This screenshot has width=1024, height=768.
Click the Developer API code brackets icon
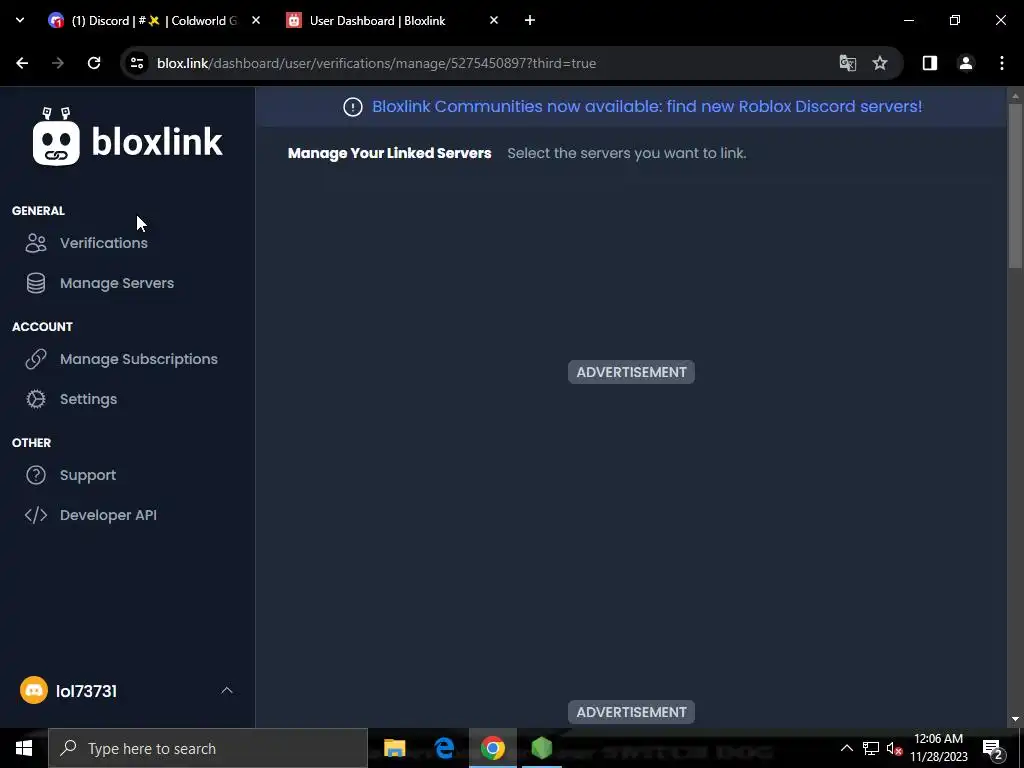[x=36, y=515]
